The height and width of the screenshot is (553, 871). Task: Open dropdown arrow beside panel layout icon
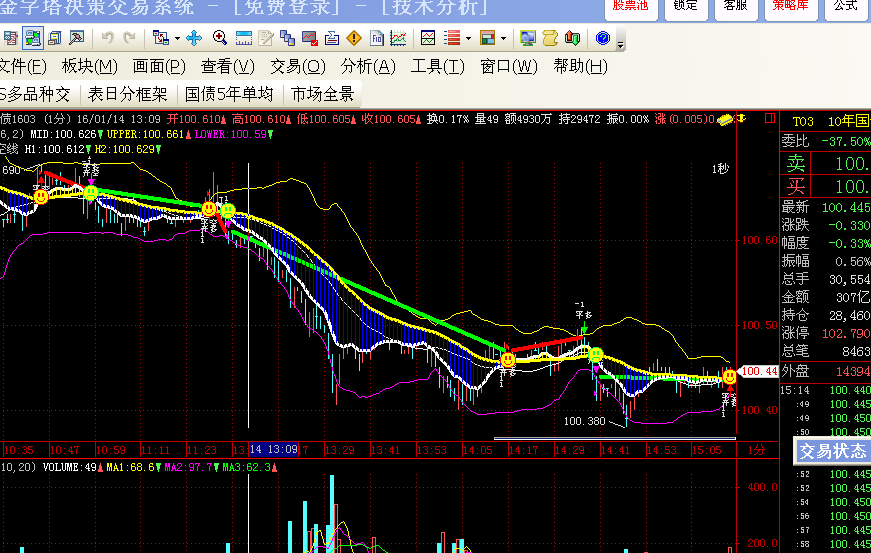tap(503, 38)
